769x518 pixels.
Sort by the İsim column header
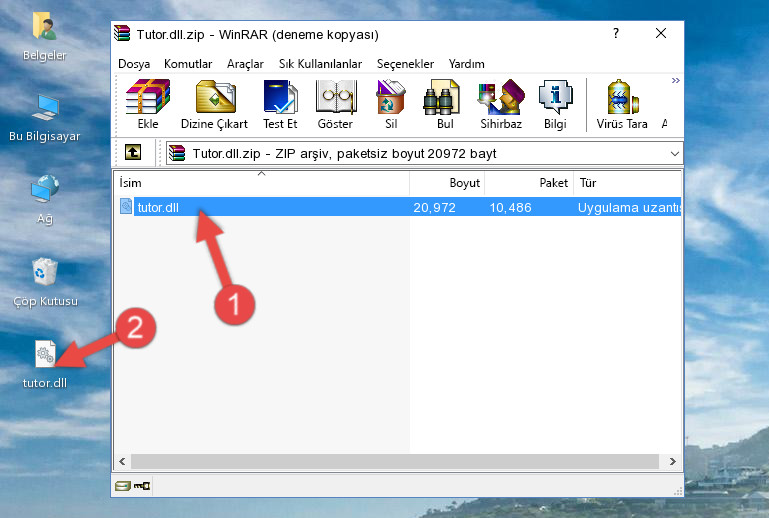tap(262, 183)
